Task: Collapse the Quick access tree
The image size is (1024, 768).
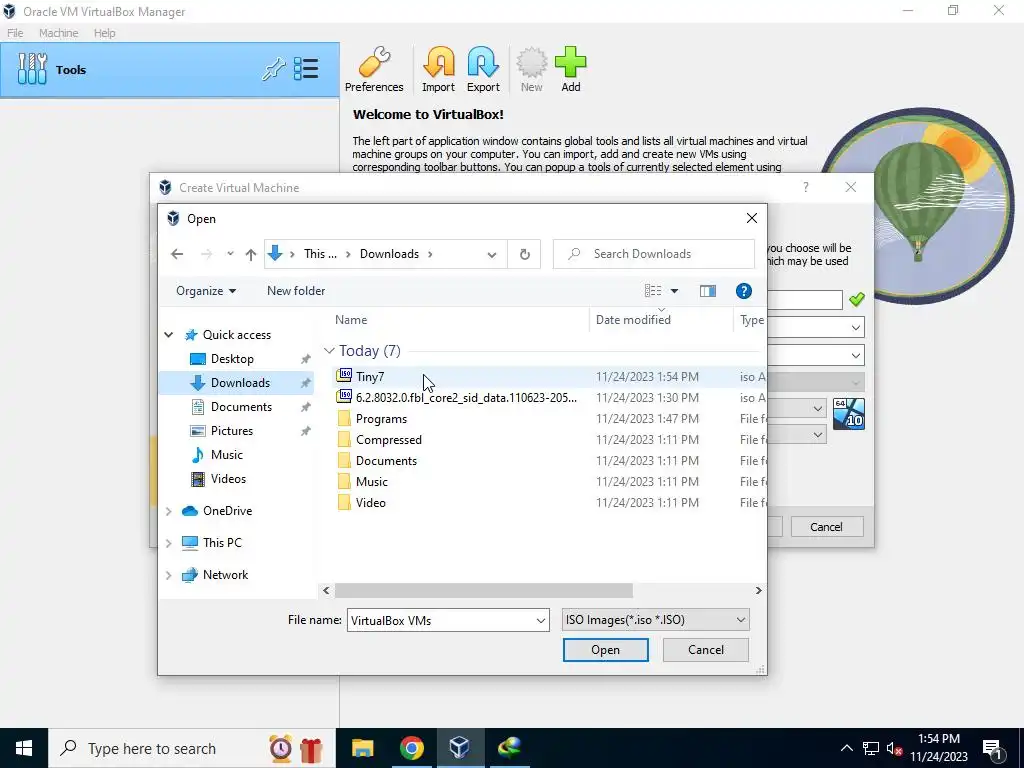Action: (x=168, y=334)
